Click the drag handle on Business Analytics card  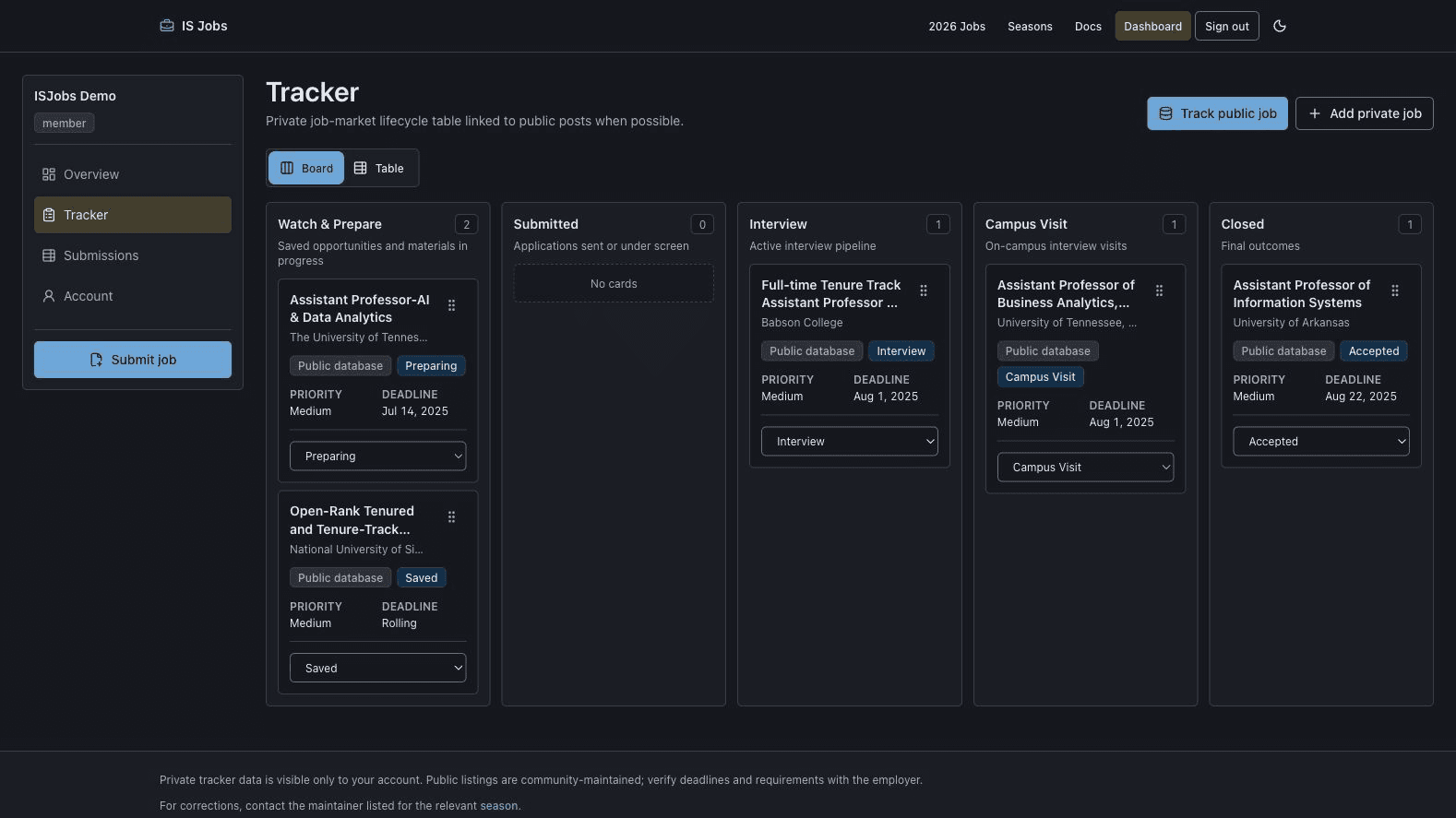1159,290
